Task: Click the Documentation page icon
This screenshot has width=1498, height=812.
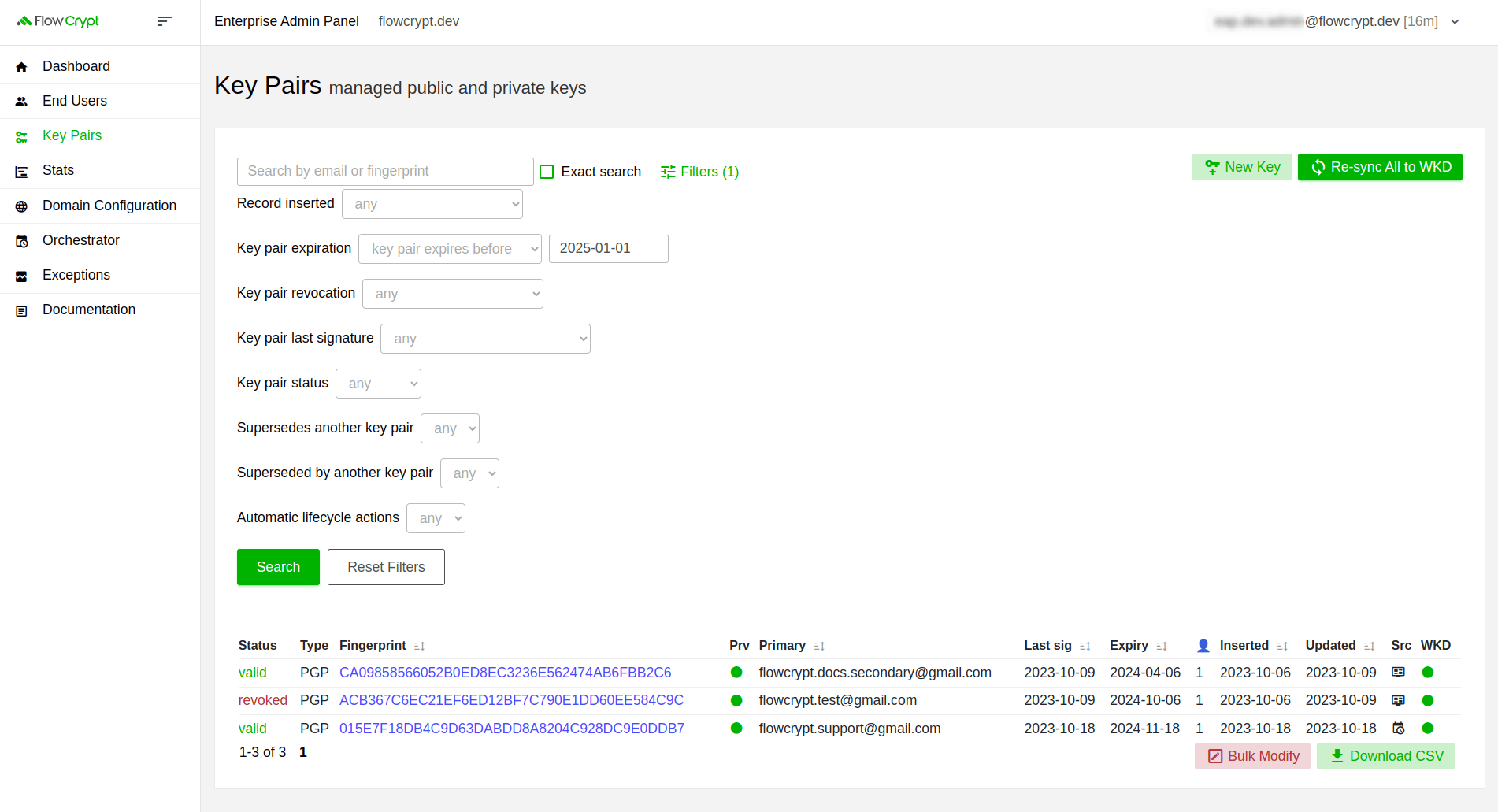Action: [21, 310]
